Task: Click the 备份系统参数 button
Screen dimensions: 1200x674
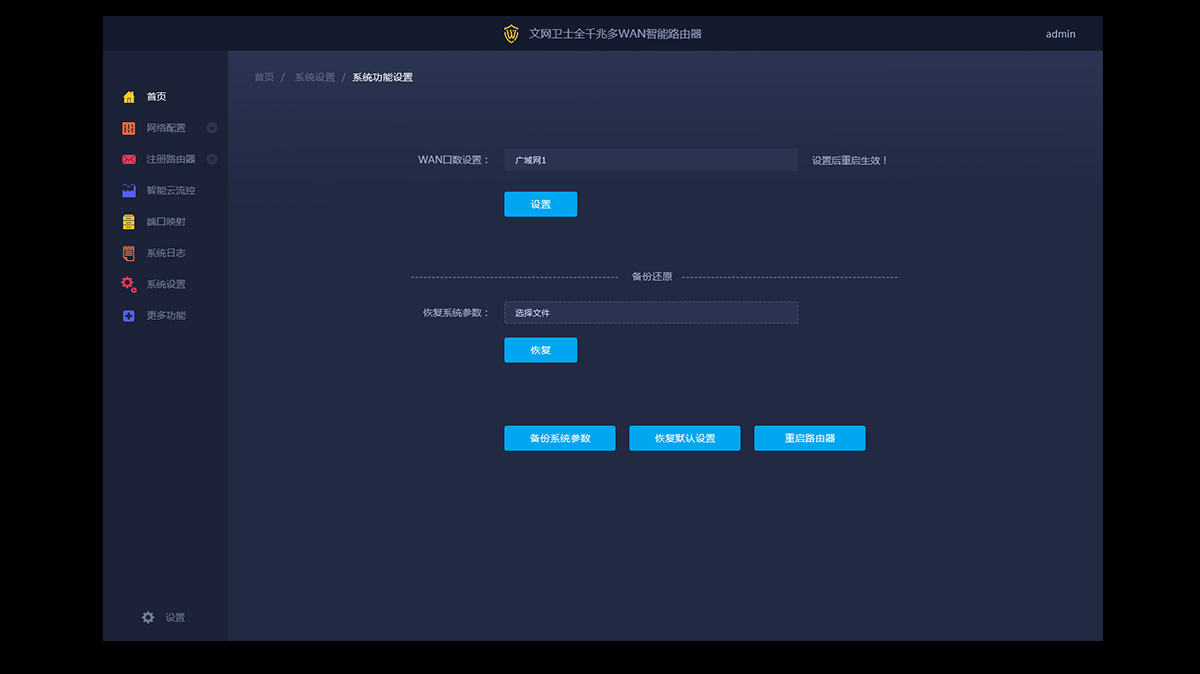Action: point(560,438)
